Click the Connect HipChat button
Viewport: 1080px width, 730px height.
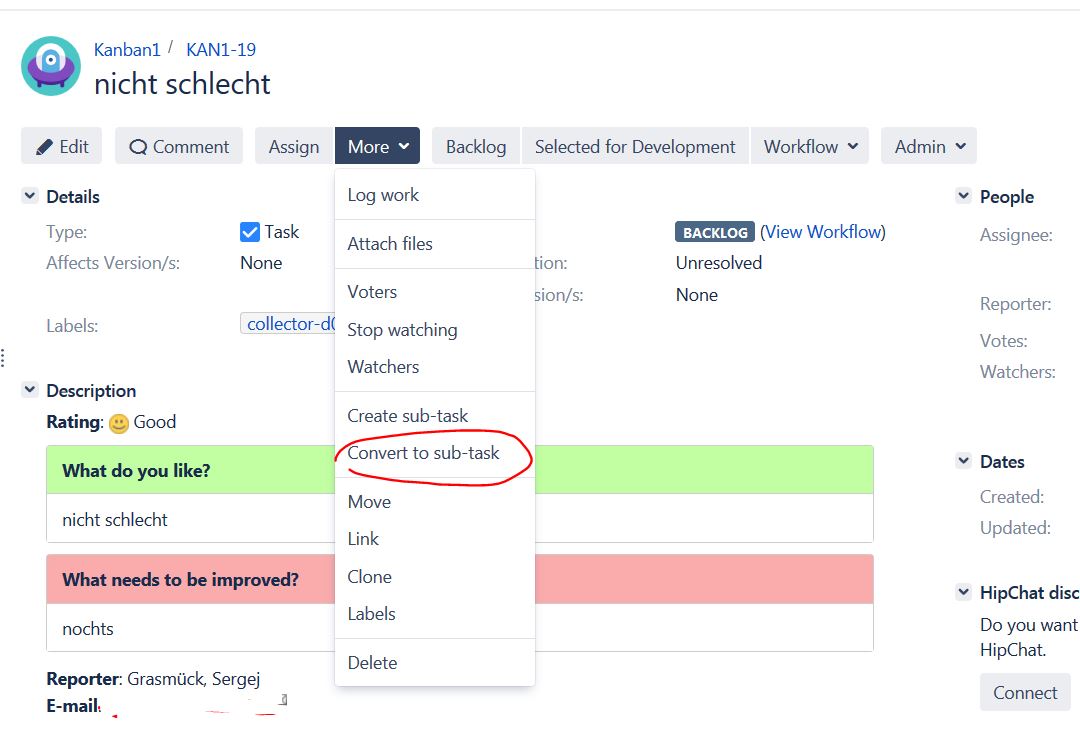1025,693
